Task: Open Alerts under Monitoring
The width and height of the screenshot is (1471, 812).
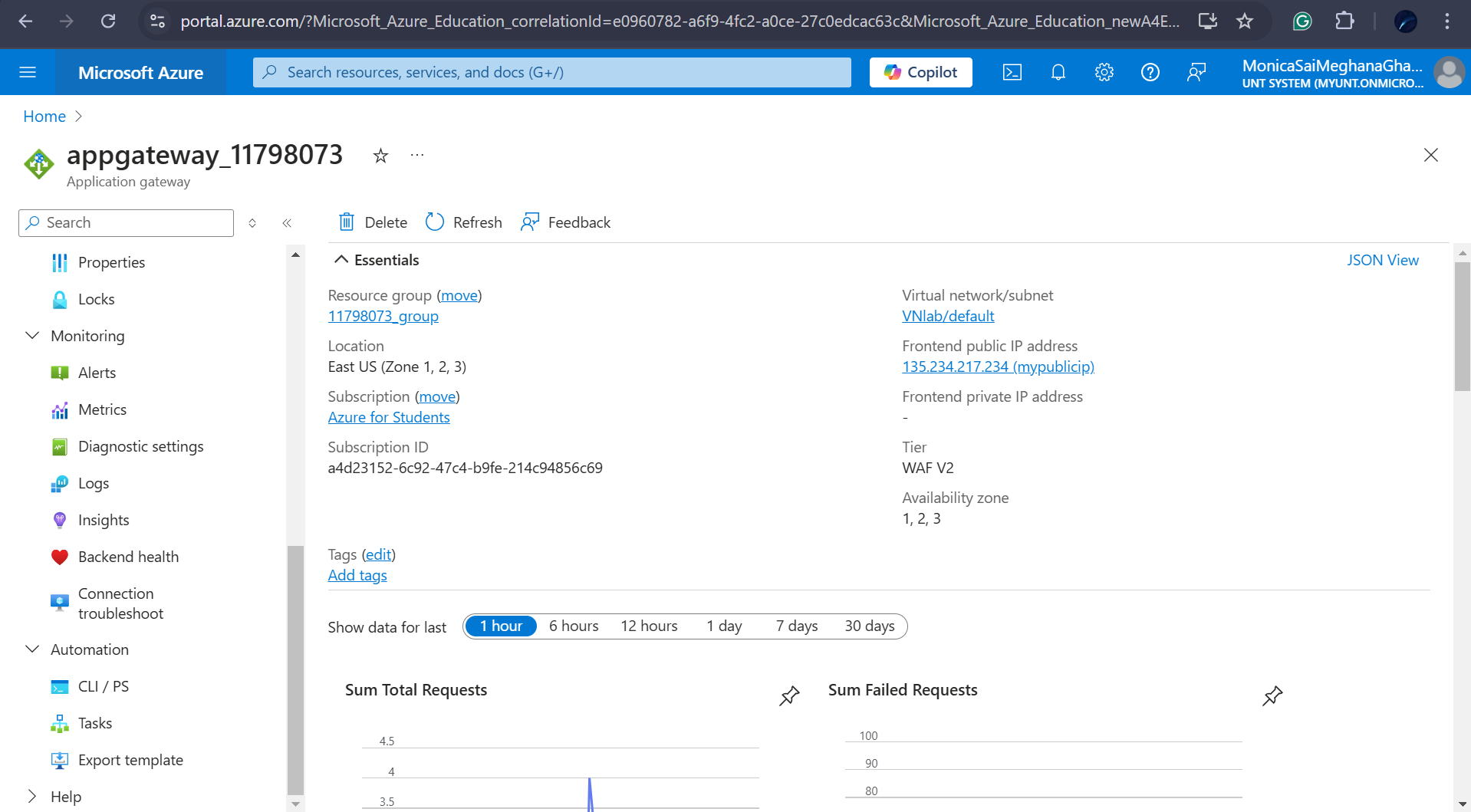Action: point(97,373)
